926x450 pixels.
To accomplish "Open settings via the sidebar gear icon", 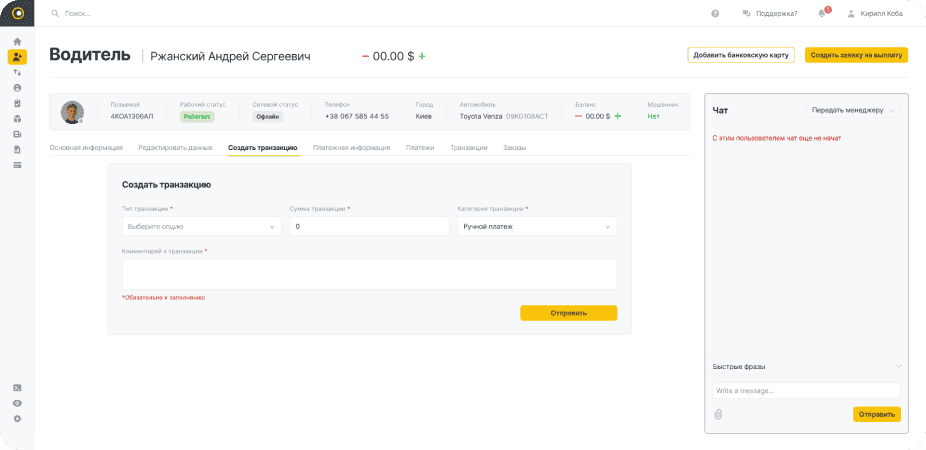I will coord(17,418).
